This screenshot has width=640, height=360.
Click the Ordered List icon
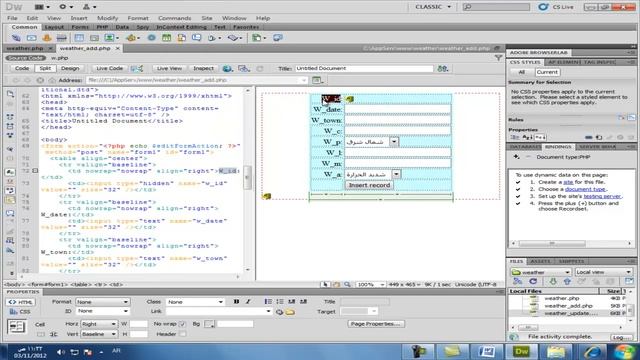280,302
